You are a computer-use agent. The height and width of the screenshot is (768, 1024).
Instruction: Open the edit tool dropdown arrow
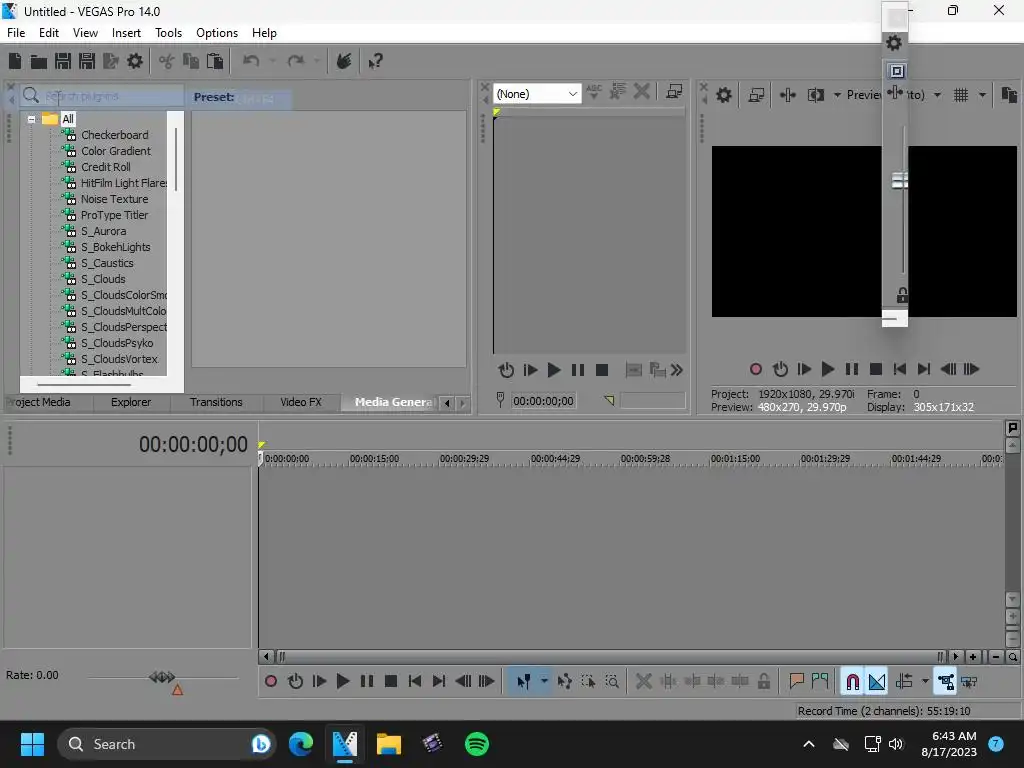[x=544, y=682]
